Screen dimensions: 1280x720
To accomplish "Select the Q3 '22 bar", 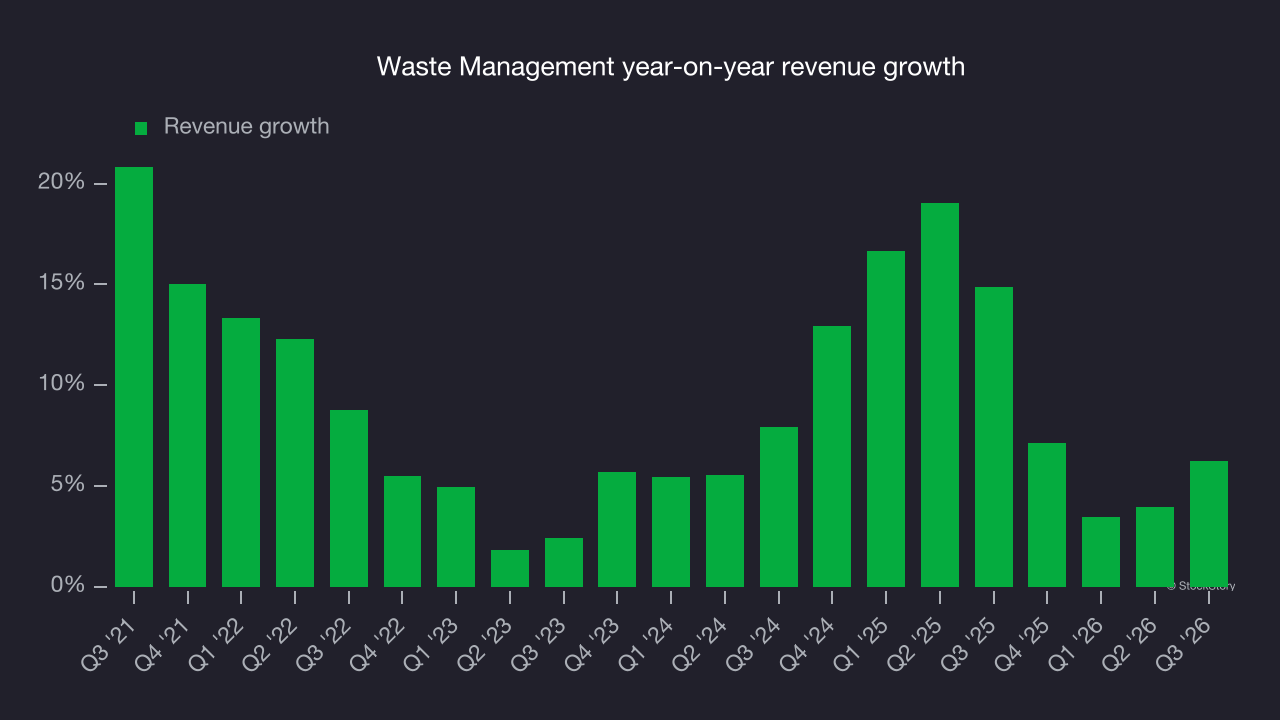I will point(349,498).
